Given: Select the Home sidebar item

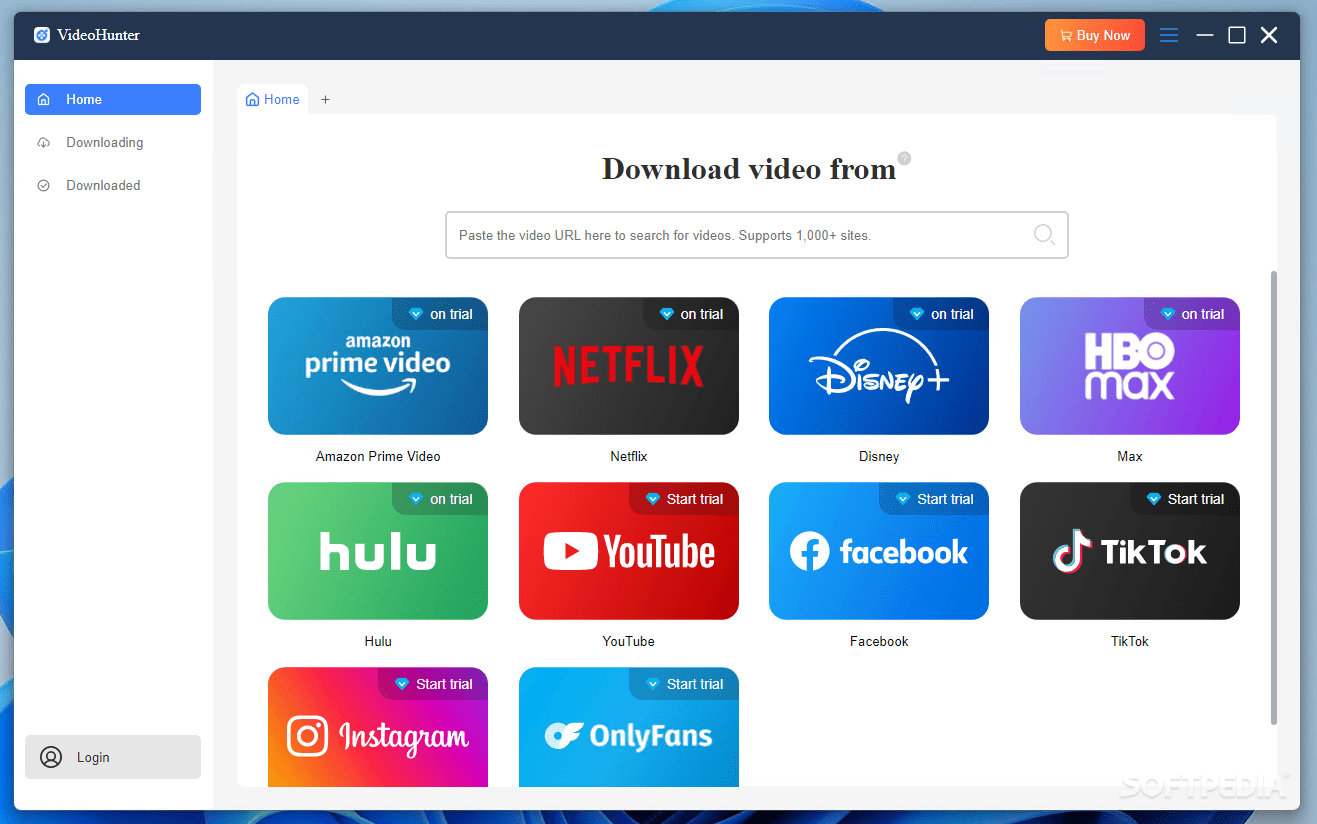Looking at the screenshot, I should [x=113, y=99].
